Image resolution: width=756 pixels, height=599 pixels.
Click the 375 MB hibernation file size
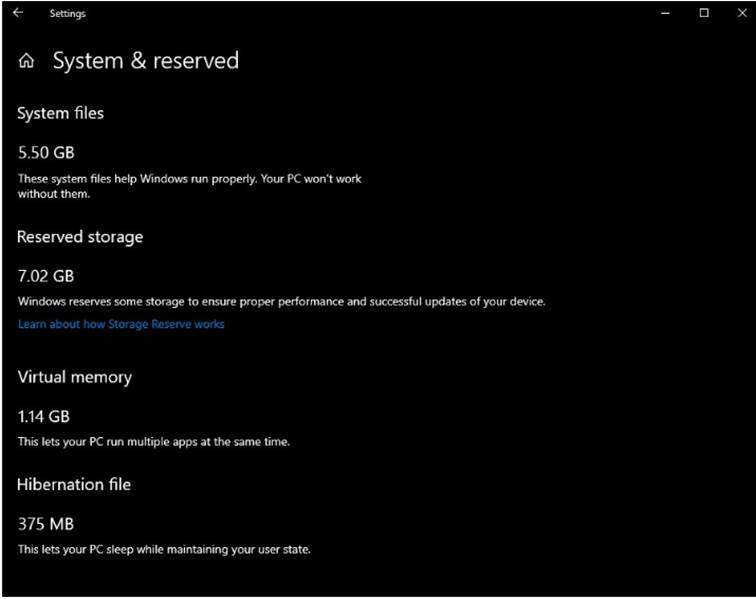(x=46, y=524)
